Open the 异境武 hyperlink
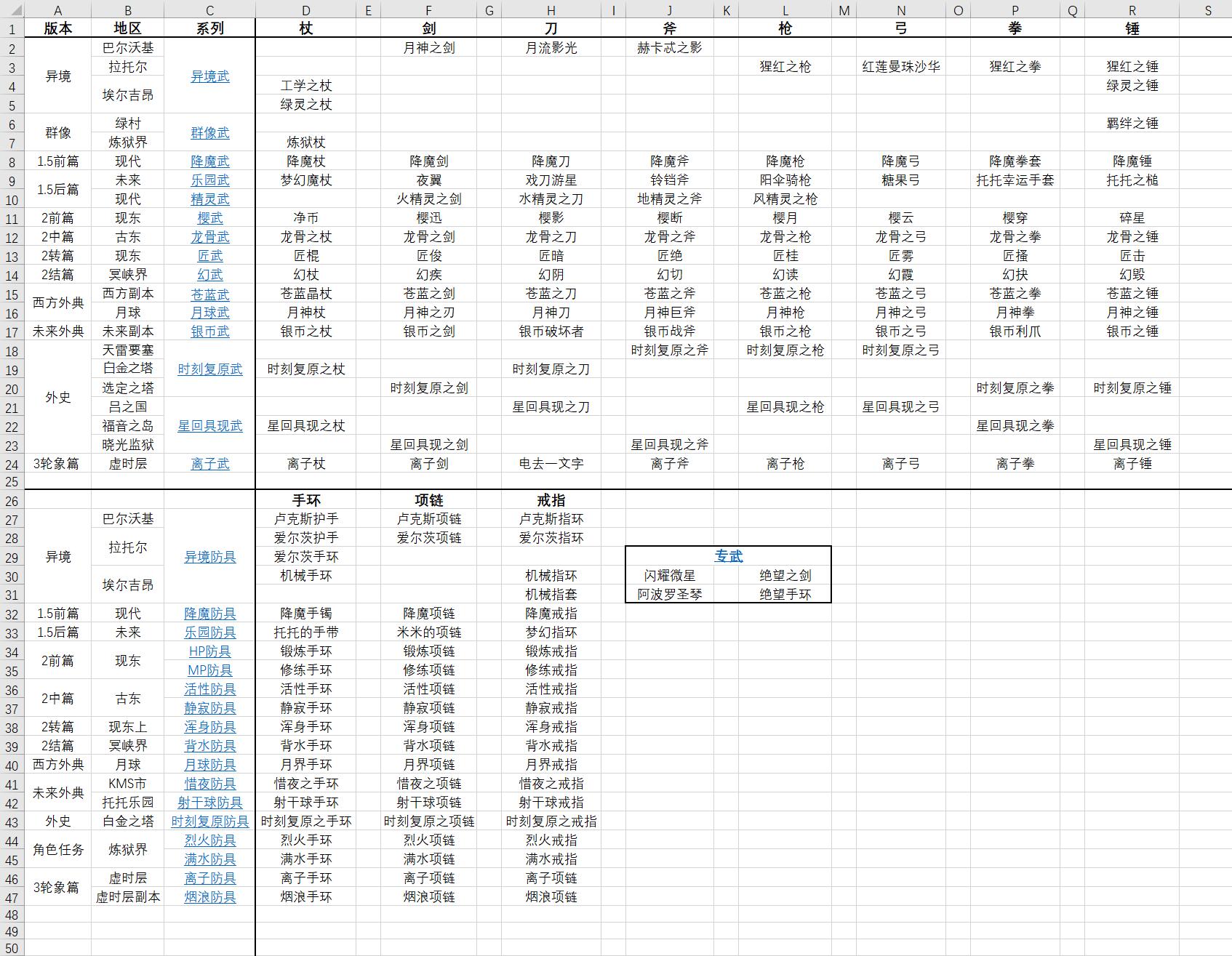This screenshot has width=1232, height=956. (x=209, y=76)
